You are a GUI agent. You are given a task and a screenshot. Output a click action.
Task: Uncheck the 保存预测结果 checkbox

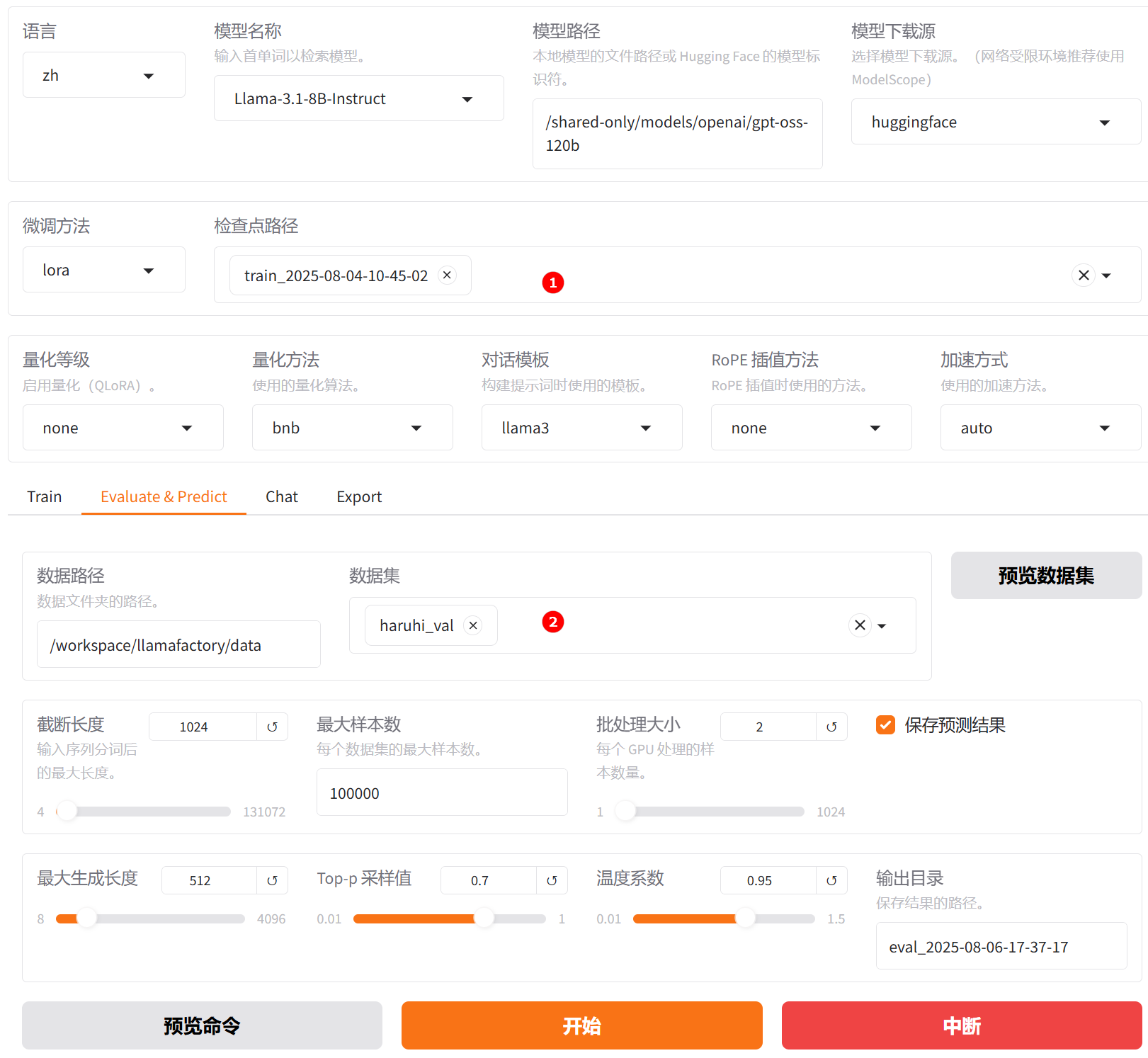pyautogui.click(x=885, y=725)
